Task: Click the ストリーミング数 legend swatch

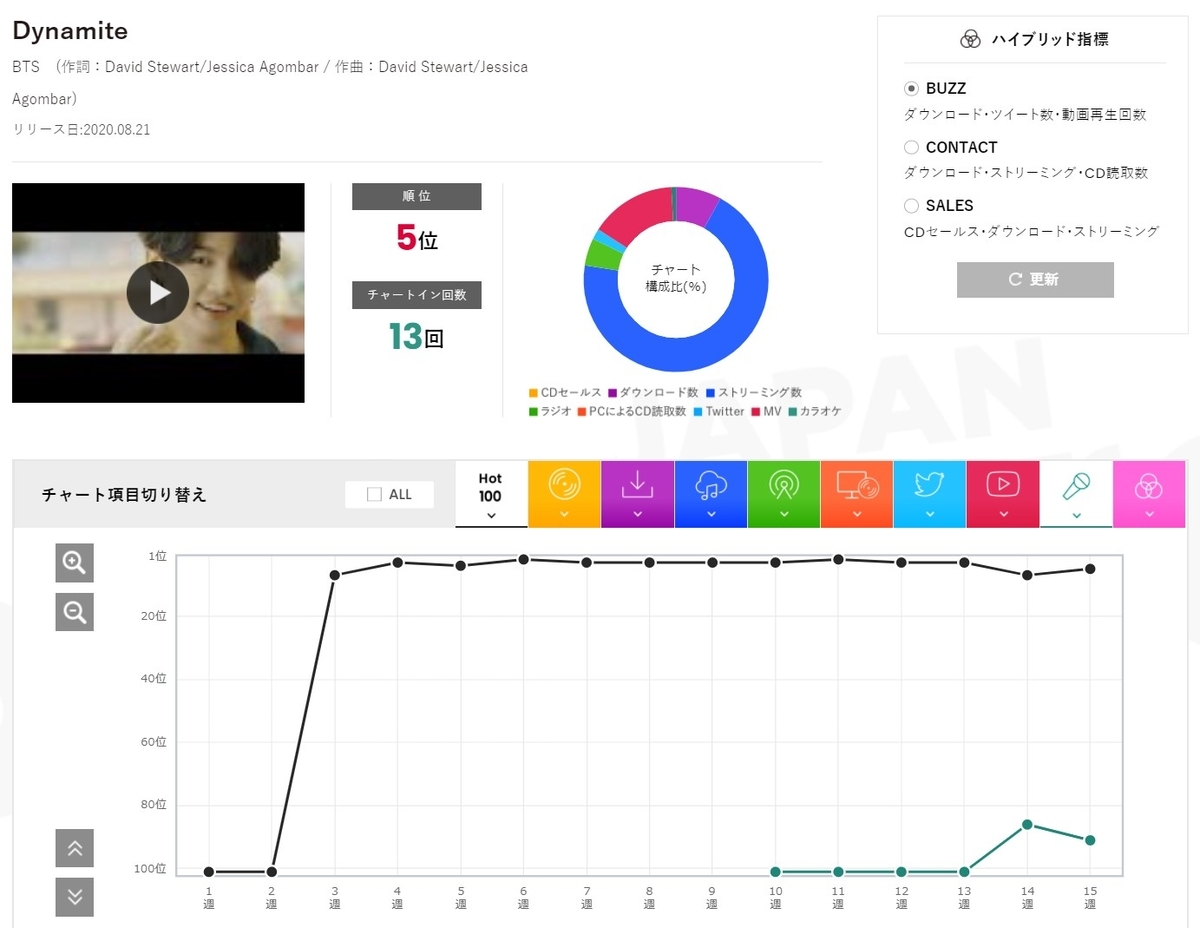Action: click(709, 393)
